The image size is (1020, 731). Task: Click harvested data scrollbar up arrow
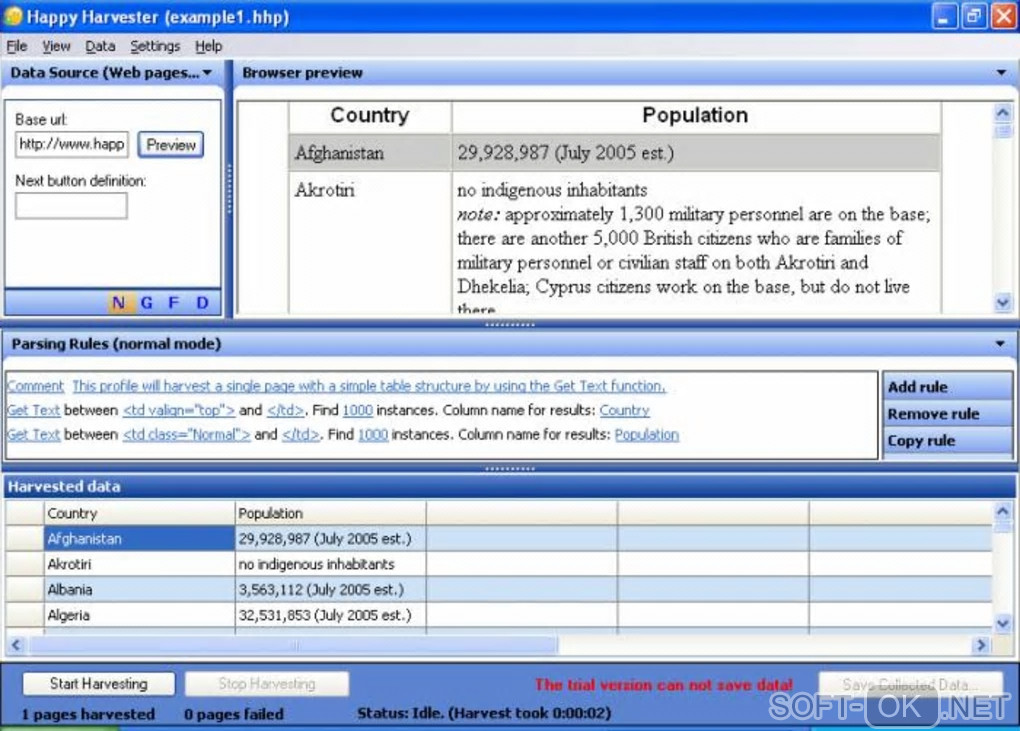[1002, 512]
